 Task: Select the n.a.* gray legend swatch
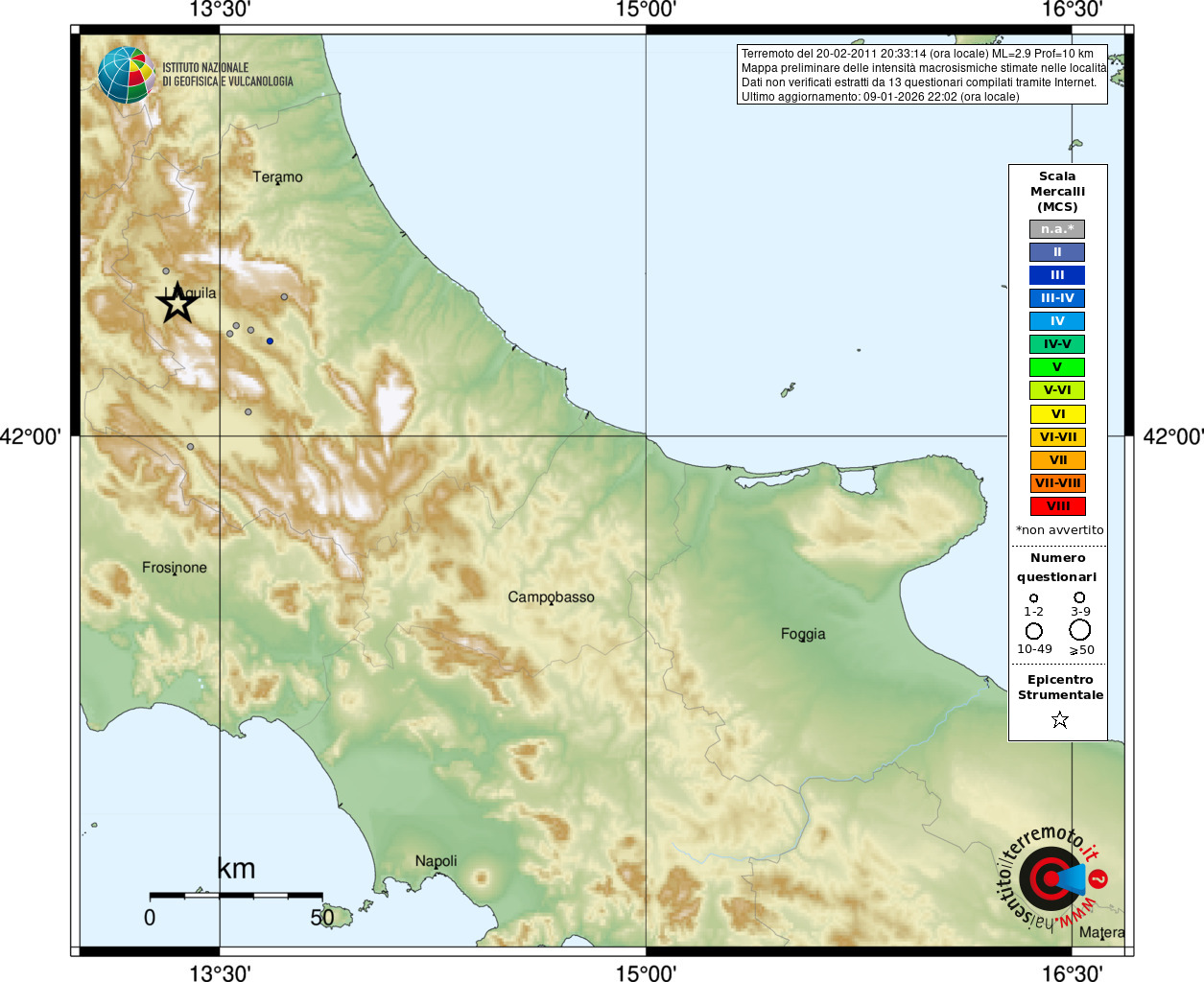(1057, 229)
